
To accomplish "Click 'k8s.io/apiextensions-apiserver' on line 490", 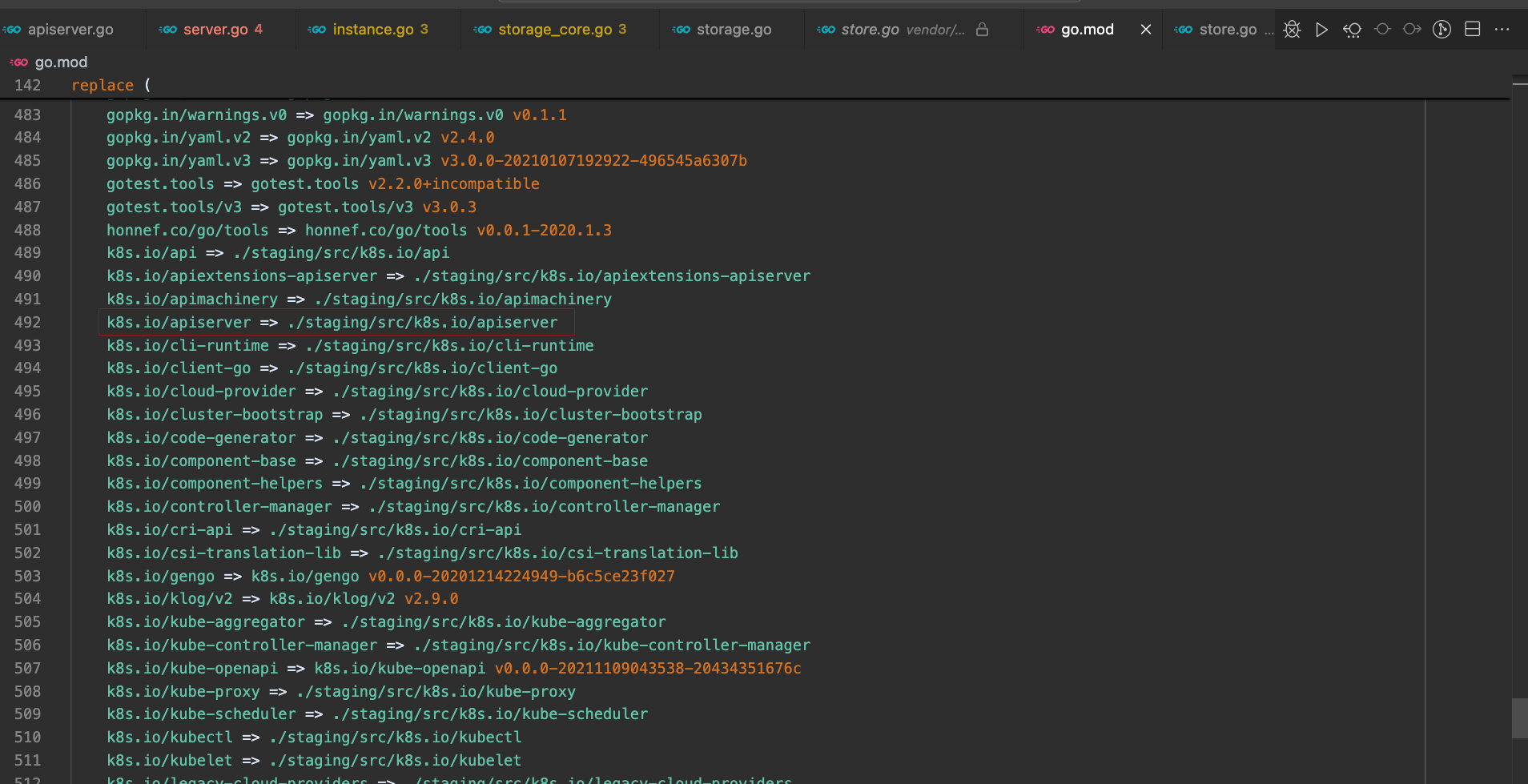I will [242, 276].
